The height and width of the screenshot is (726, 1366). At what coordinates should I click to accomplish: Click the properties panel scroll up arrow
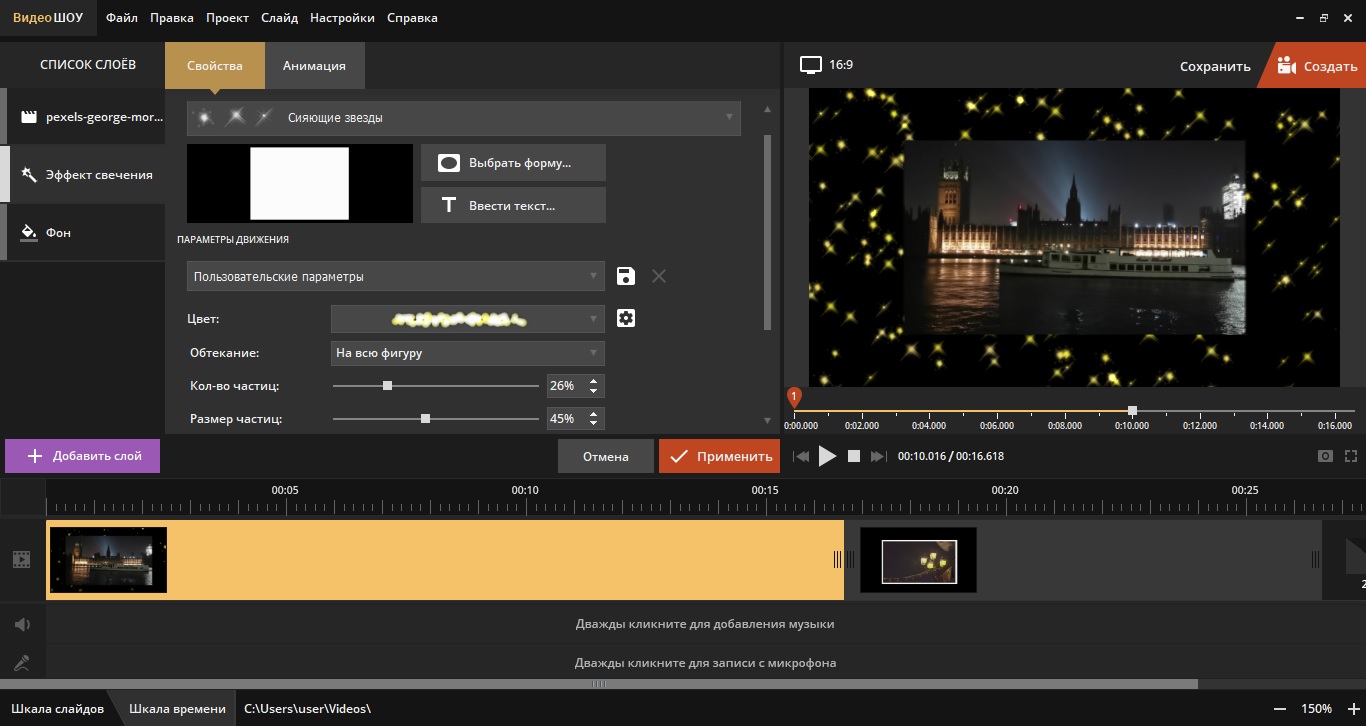pos(768,110)
